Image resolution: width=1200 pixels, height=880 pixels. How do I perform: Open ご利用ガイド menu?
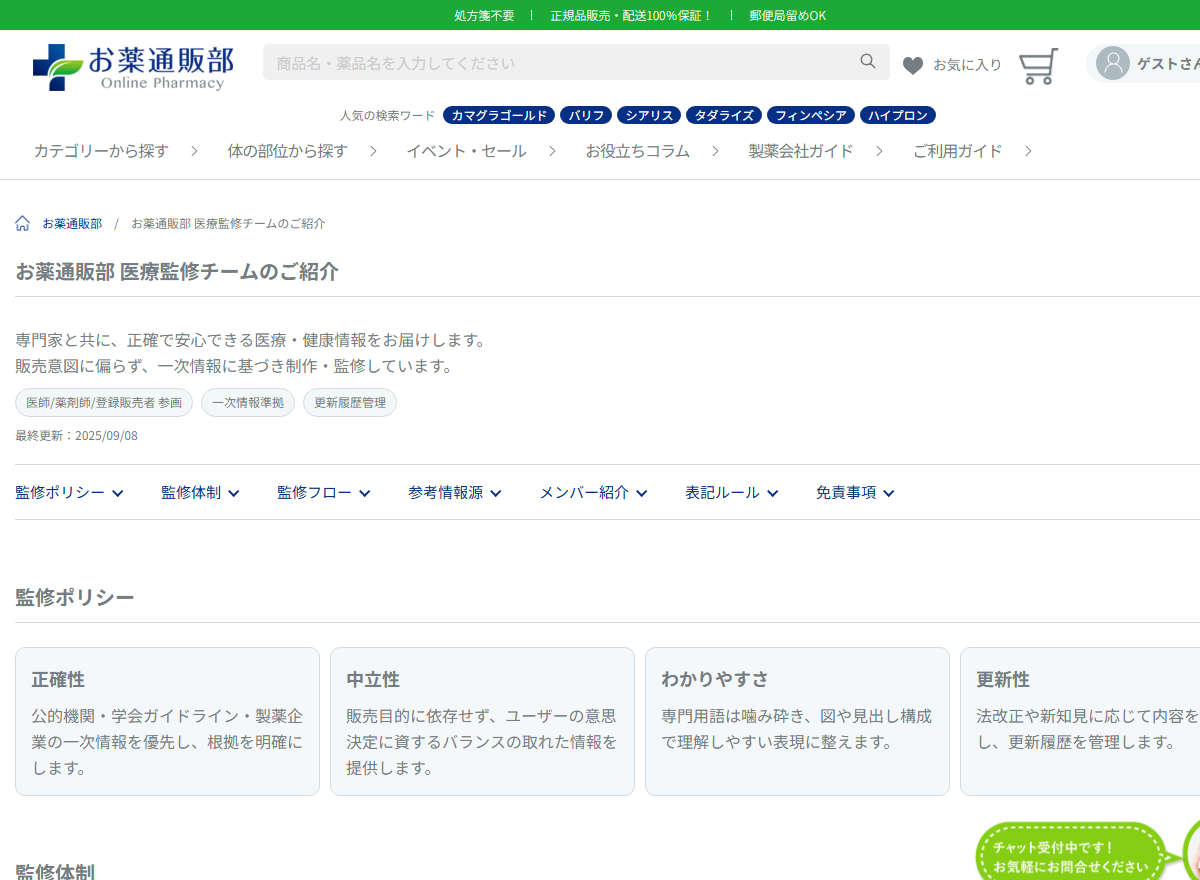[x=957, y=151]
